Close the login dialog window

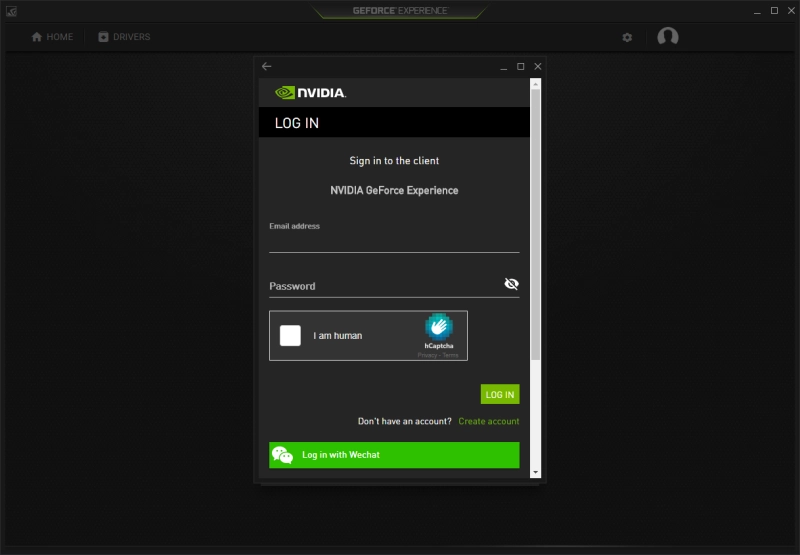[x=538, y=66]
